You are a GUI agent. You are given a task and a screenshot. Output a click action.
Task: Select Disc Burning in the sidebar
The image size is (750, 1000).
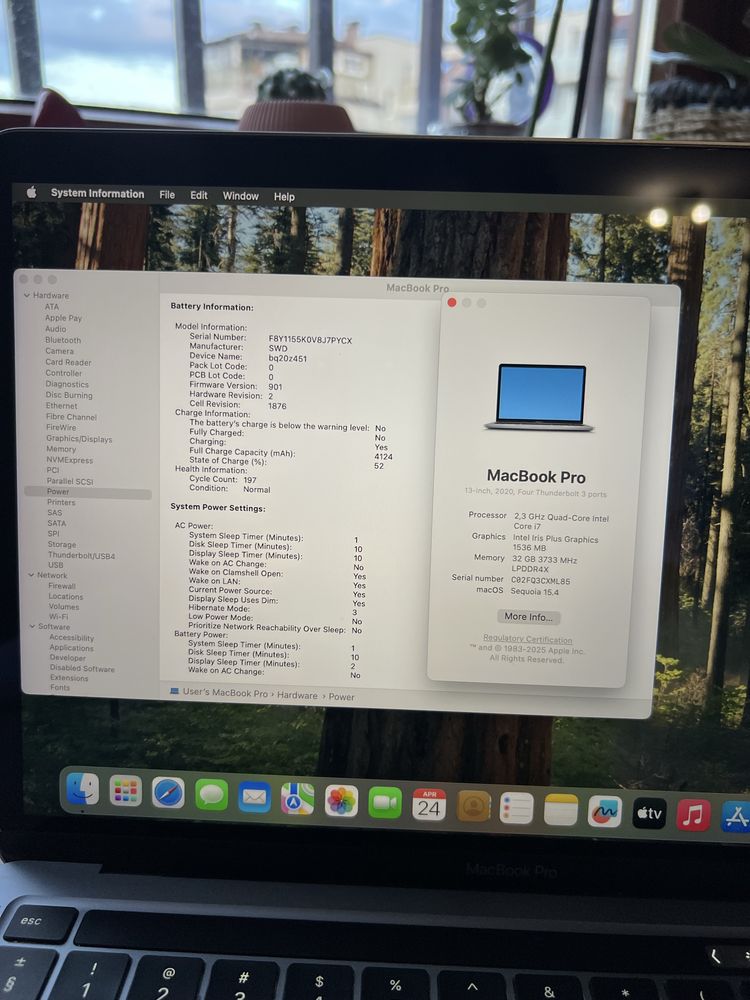click(x=69, y=395)
